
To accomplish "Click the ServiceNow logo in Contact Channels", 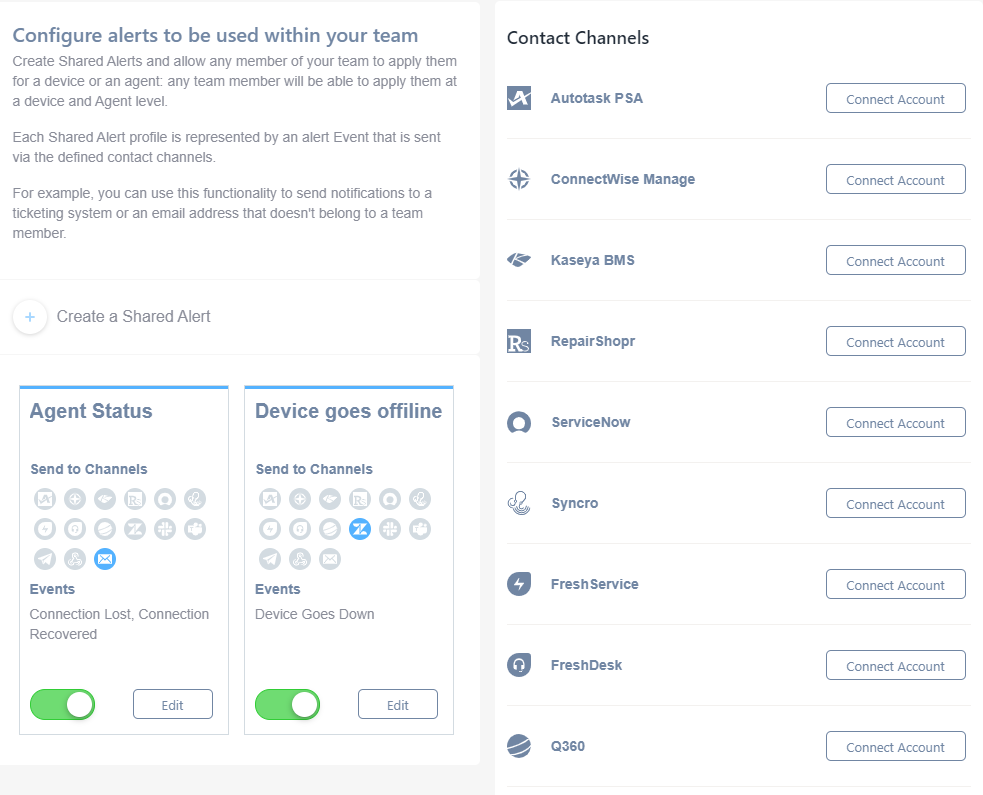I will (519, 422).
